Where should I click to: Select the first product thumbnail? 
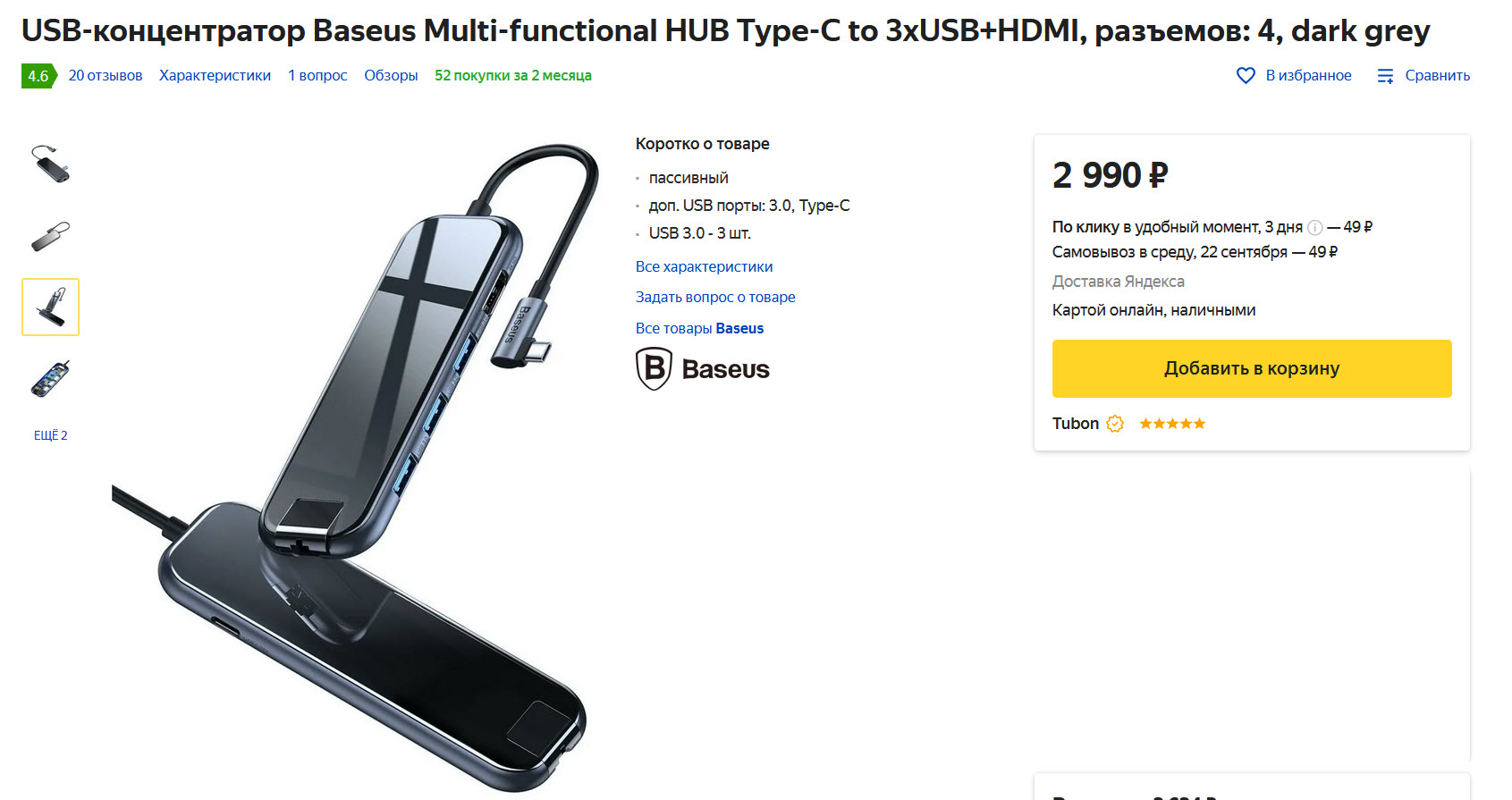click(x=50, y=164)
